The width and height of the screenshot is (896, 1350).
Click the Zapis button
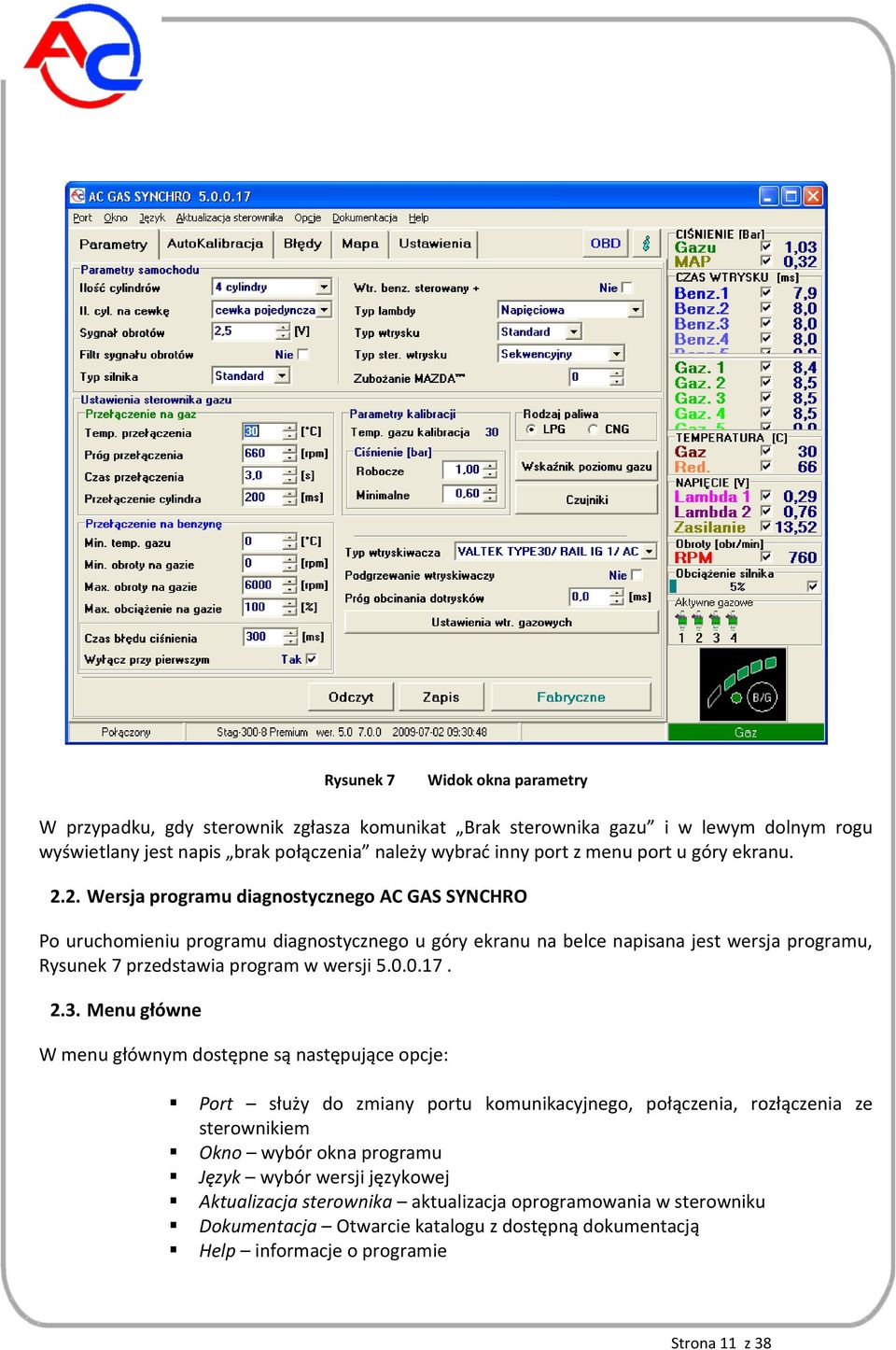[x=441, y=696]
